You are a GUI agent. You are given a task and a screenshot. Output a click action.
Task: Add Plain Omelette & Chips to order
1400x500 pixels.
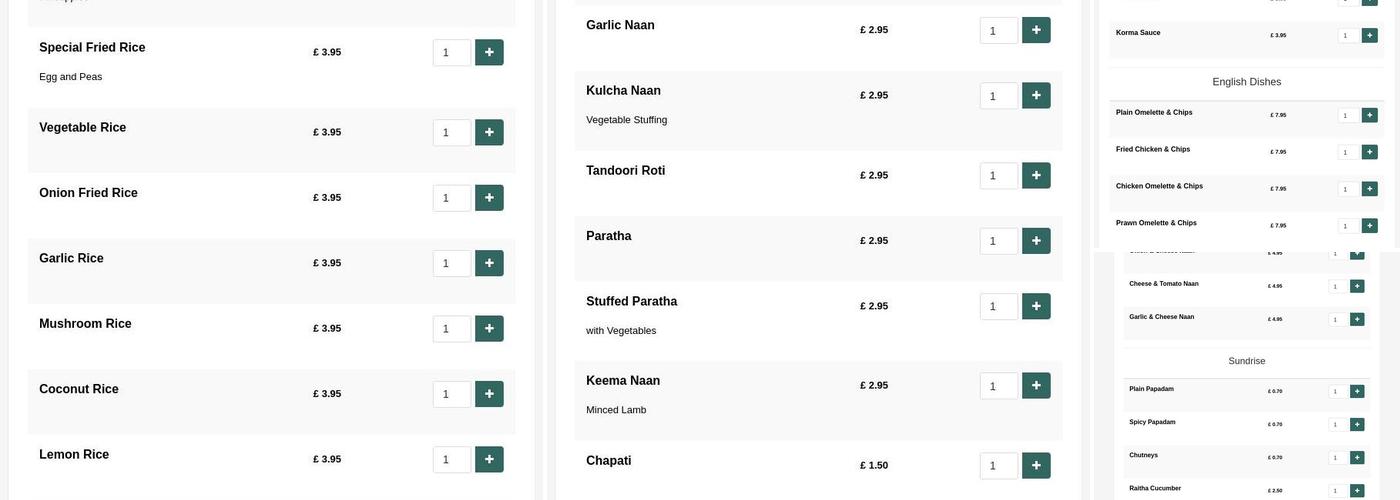[1370, 115]
